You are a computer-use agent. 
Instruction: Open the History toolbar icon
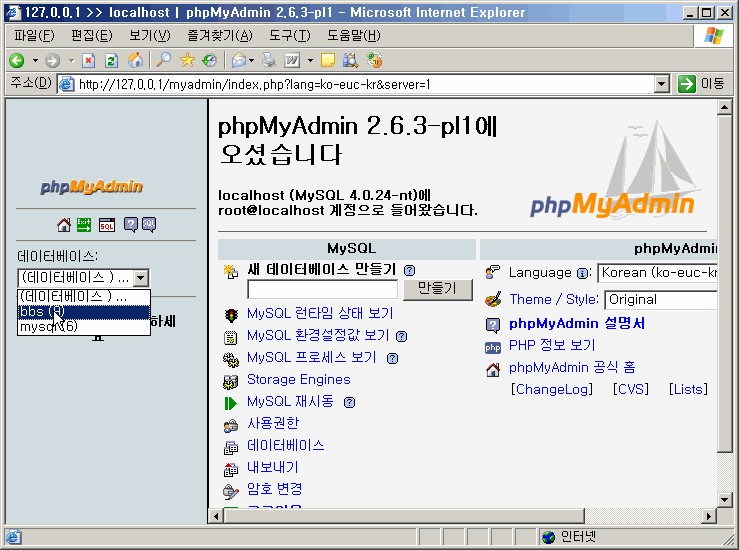point(209,60)
